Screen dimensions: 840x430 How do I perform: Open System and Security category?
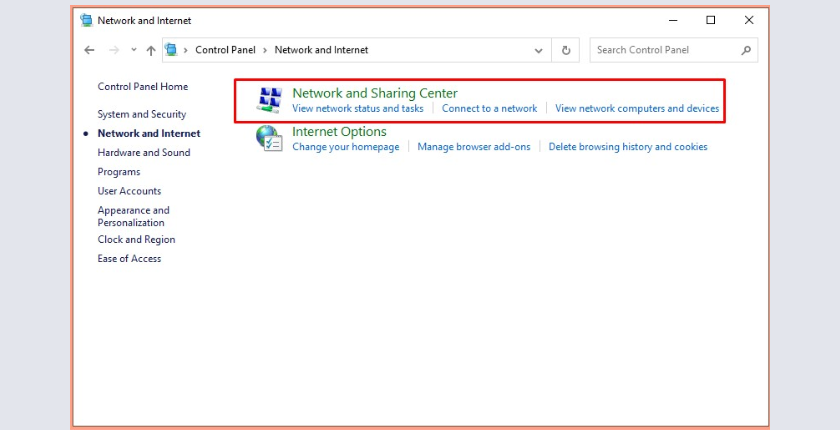pyautogui.click(x=141, y=115)
